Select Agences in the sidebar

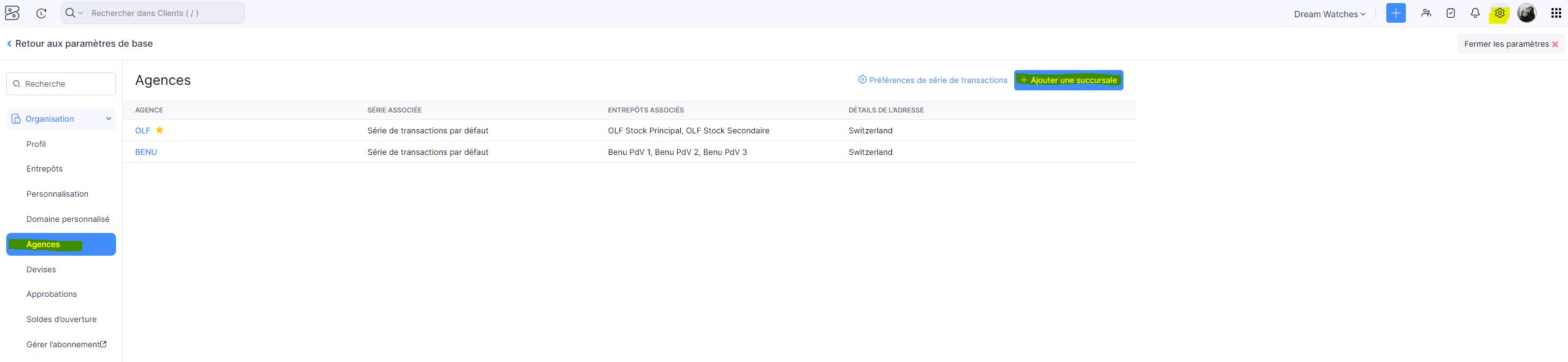pos(61,244)
